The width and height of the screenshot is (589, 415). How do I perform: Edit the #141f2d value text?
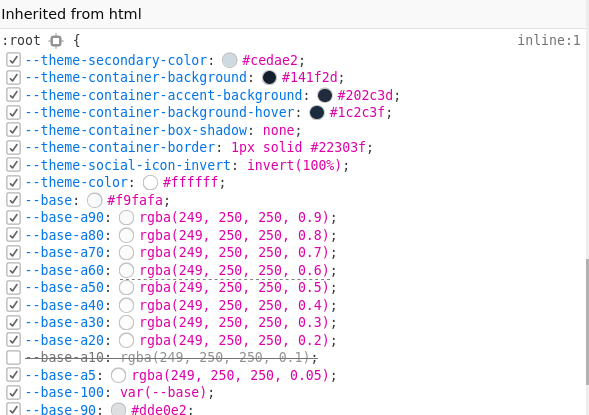pyautogui.click(x=310, y=78)
